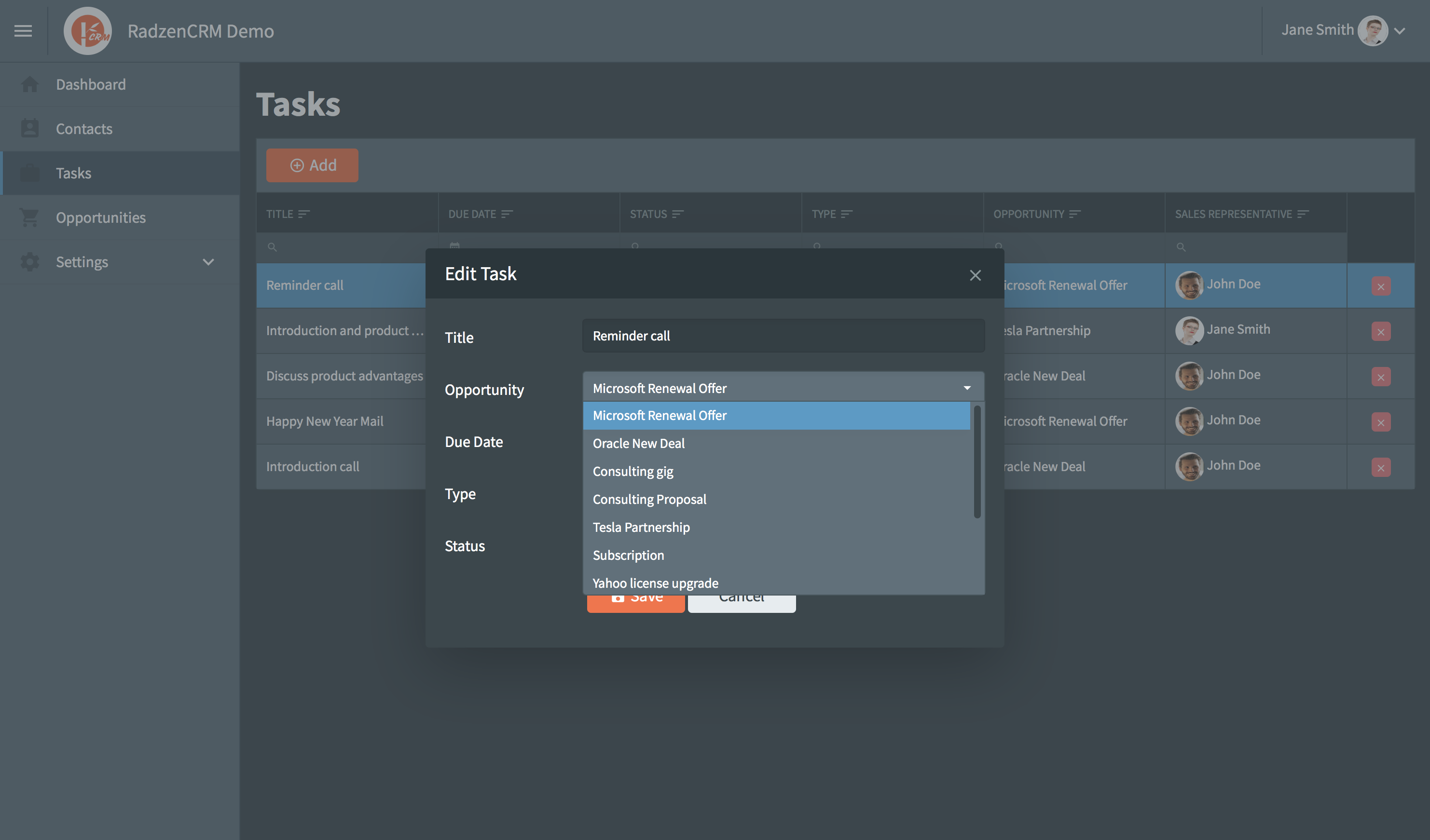1430x840 pixels.
Task: Delete the Discuss product advantages row
Action: pos(1381,377)
